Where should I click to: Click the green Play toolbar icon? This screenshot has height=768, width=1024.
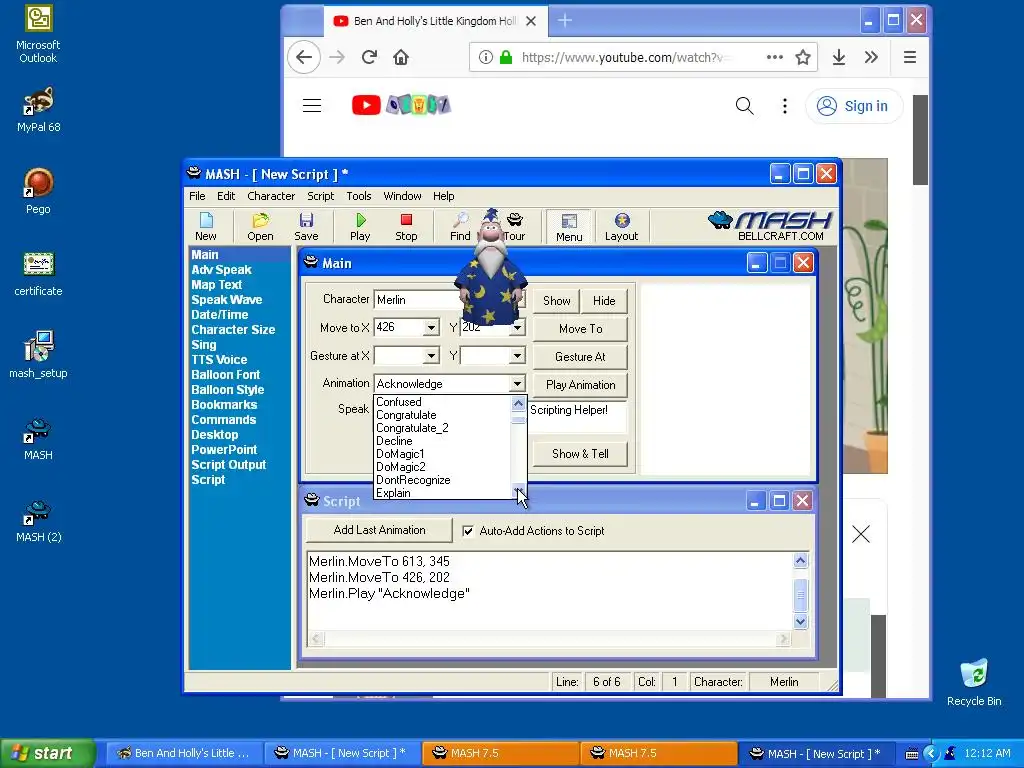[360, 226]
